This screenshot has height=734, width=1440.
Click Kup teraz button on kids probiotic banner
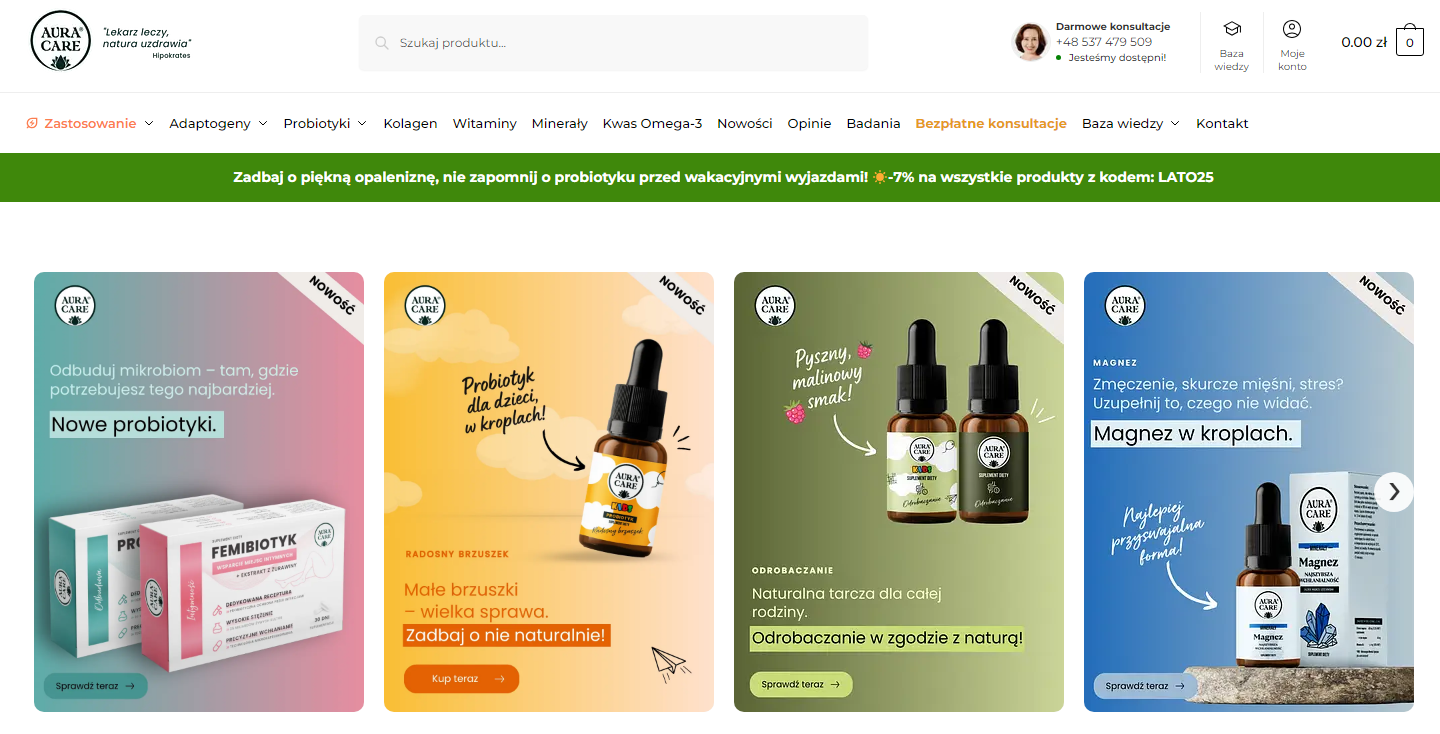pyautogui.click(x=461, y=679)
